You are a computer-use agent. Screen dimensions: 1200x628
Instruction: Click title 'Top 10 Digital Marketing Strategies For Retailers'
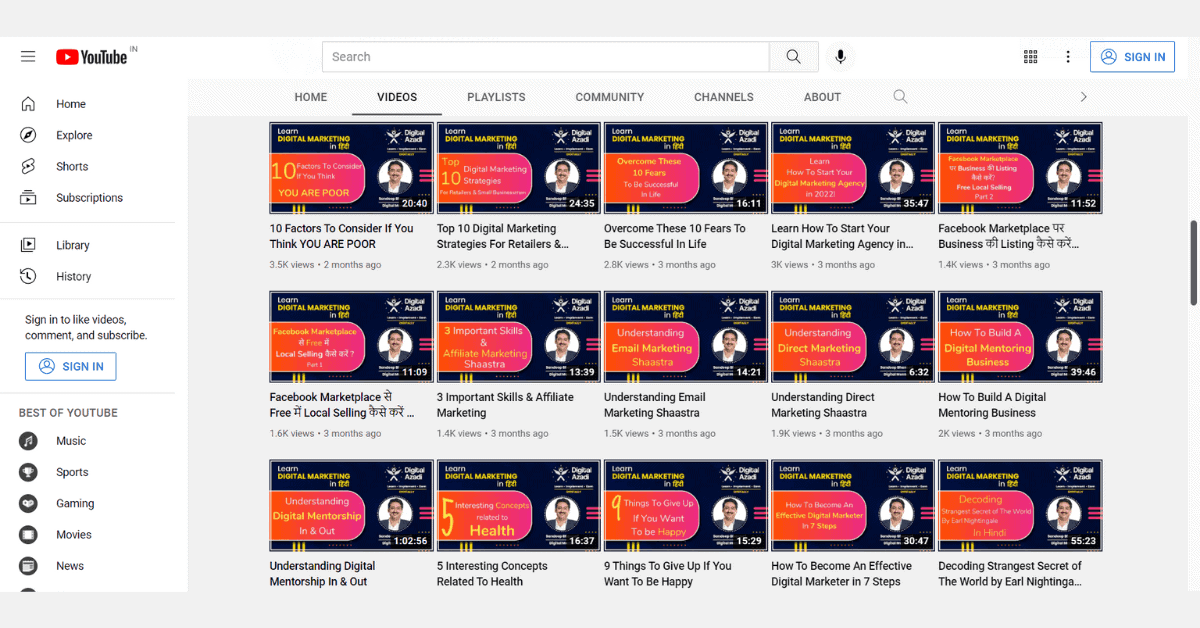(x=503, y=236)
